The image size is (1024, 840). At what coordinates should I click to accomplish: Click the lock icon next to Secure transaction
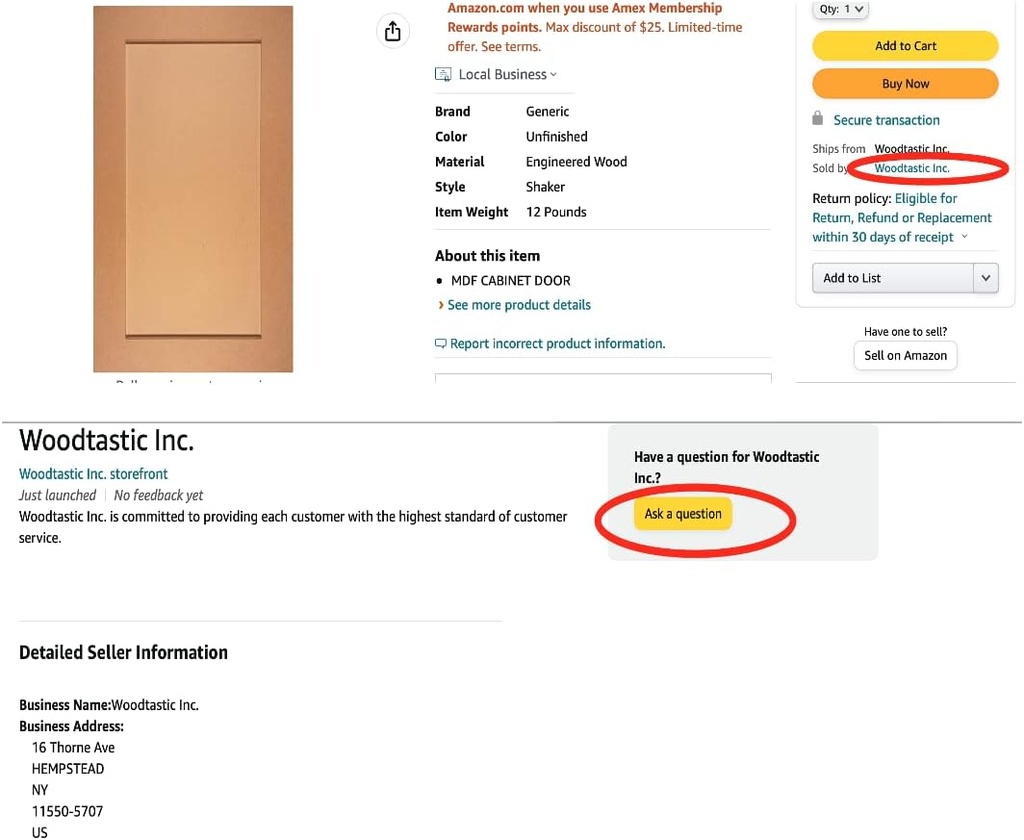[x=818, y=119]
